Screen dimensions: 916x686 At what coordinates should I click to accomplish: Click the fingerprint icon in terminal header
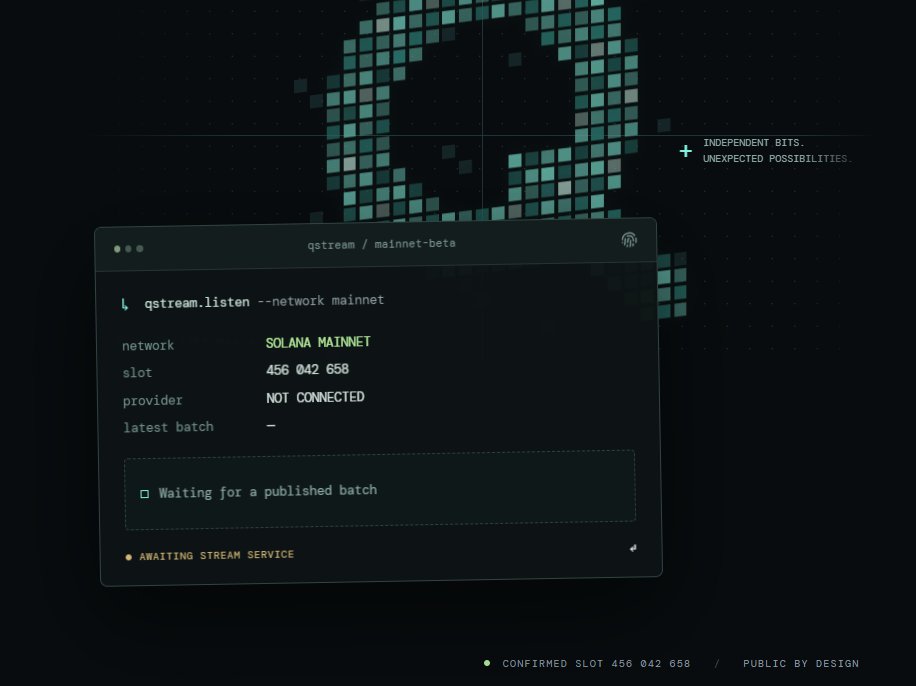[629, 239]
